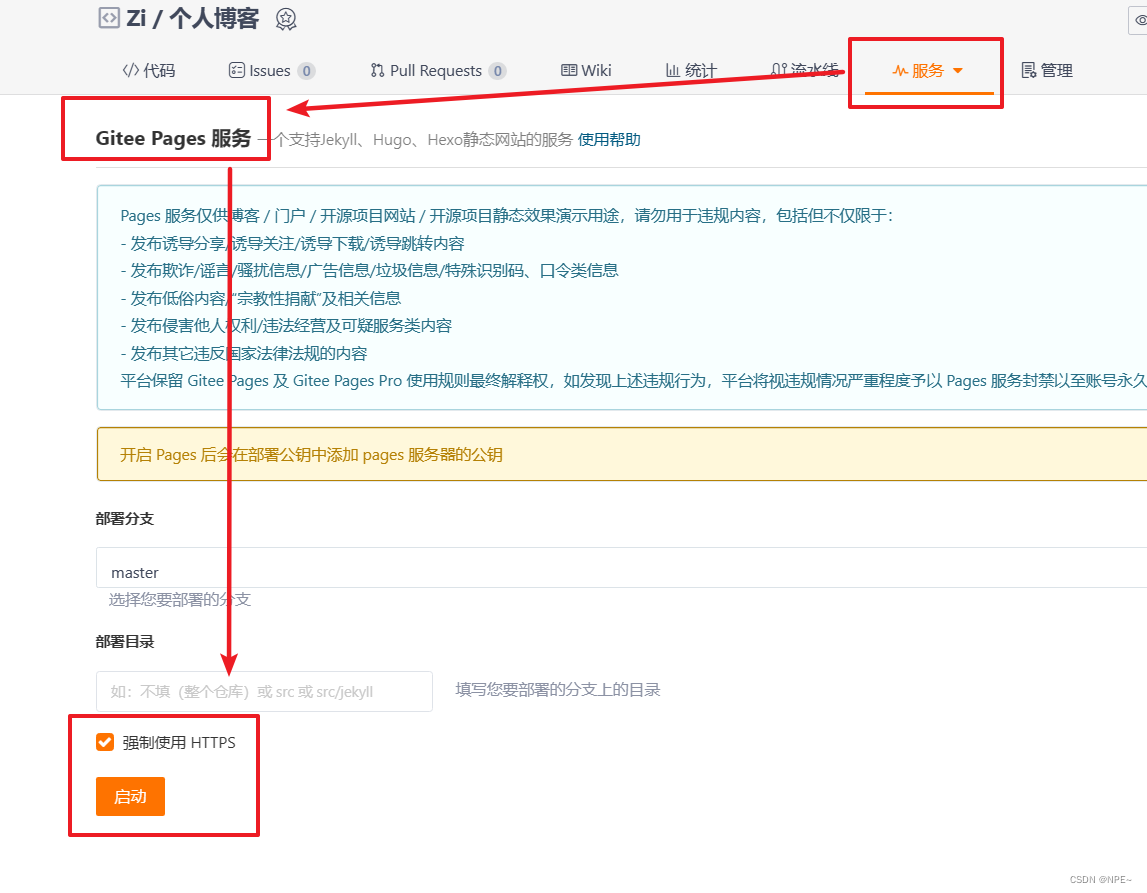Click the line 发布侵害他人权利/违法经营及可疑服务类内容

pyautogui.click(x=286, y=325)
